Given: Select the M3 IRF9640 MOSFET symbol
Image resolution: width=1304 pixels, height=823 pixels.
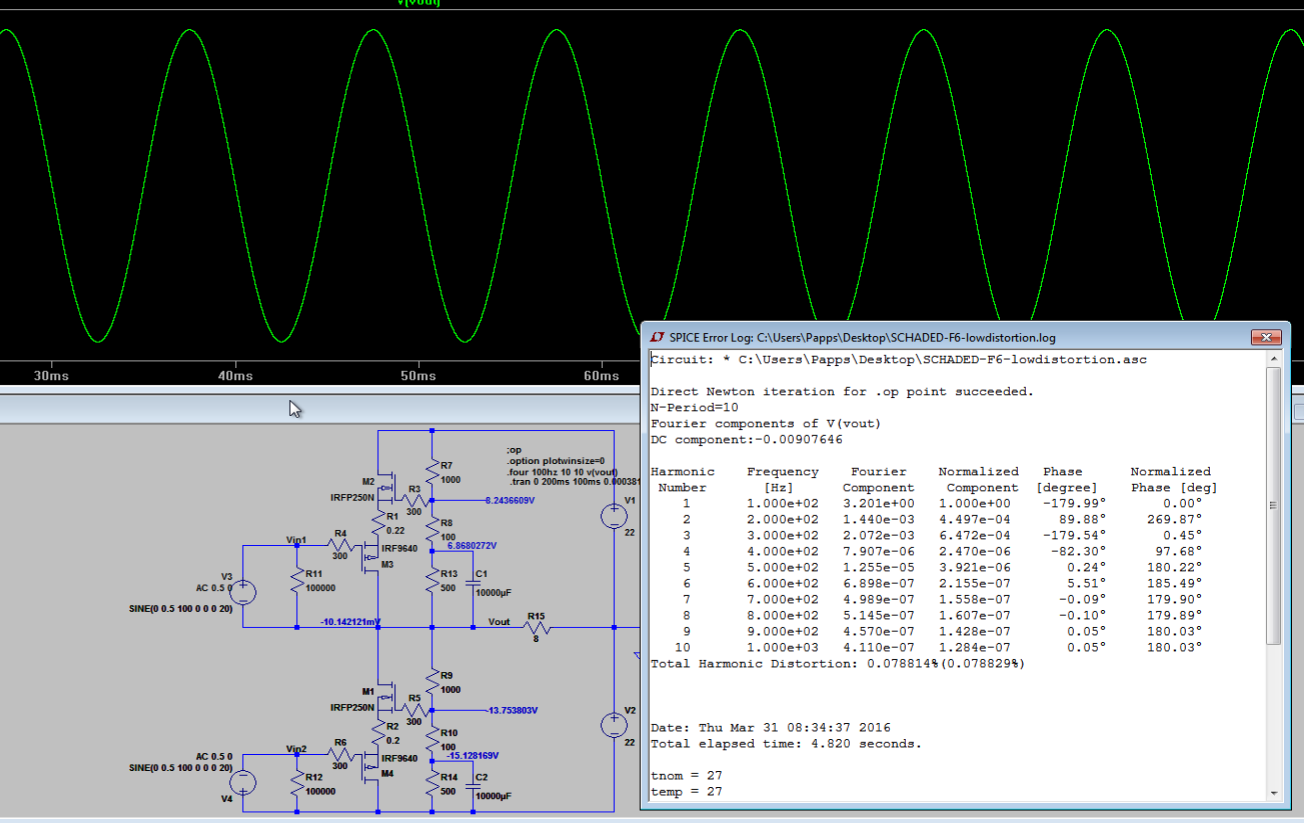Looking at the screenshot, I should (x=372, y=555).
